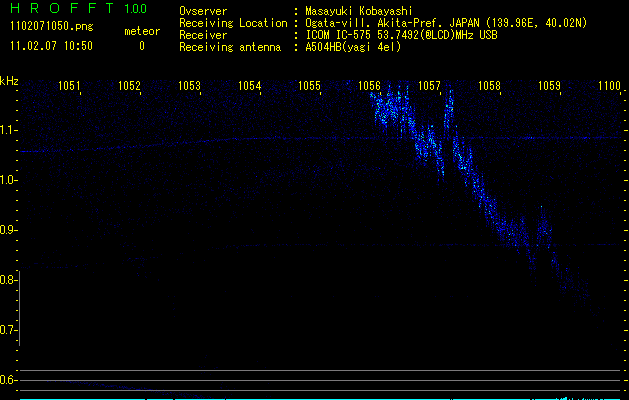Click the 1054 time axis label
The width and height of the screenshot is (629, 400).
249,86
